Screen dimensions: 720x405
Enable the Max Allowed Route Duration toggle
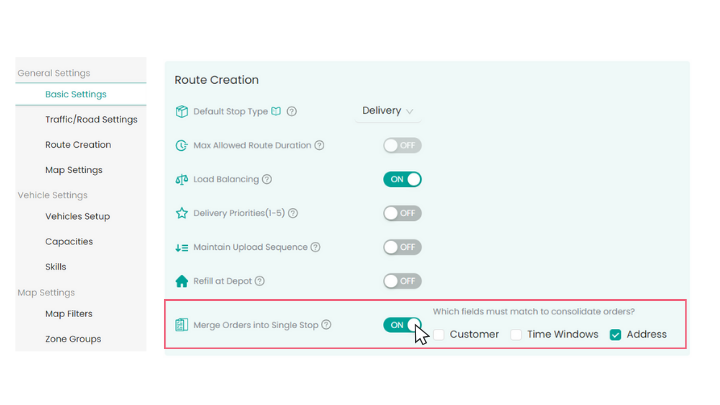click(402, 145)
